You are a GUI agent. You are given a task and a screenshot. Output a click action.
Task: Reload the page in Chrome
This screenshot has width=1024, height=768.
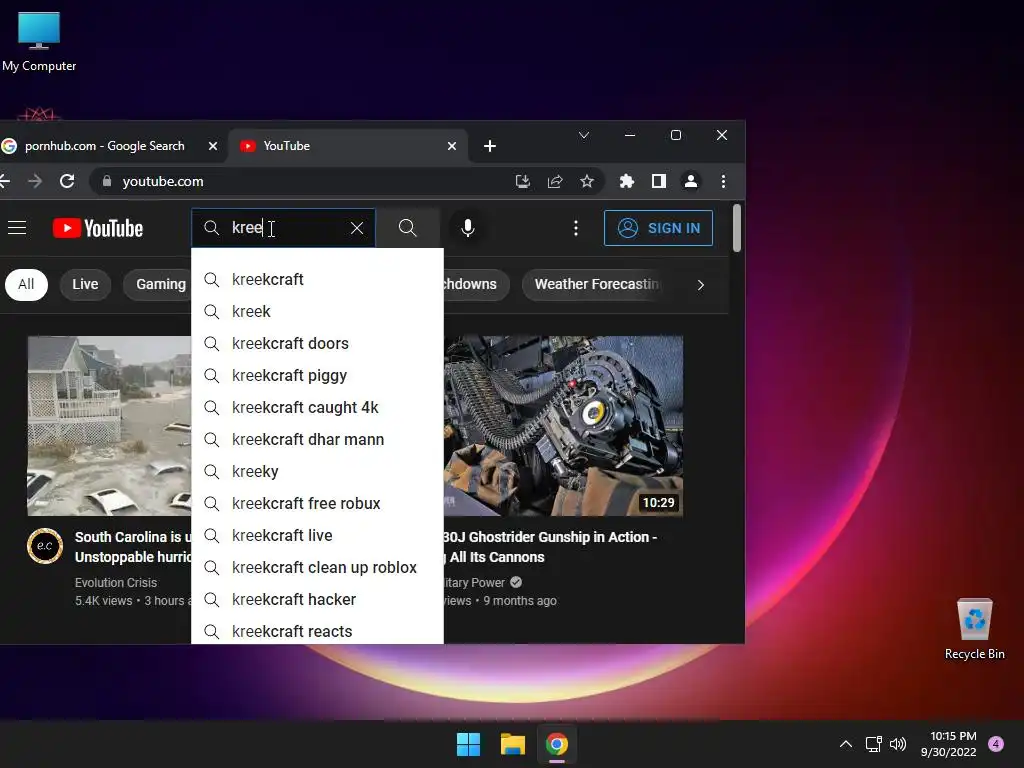(x=67, y=181)
